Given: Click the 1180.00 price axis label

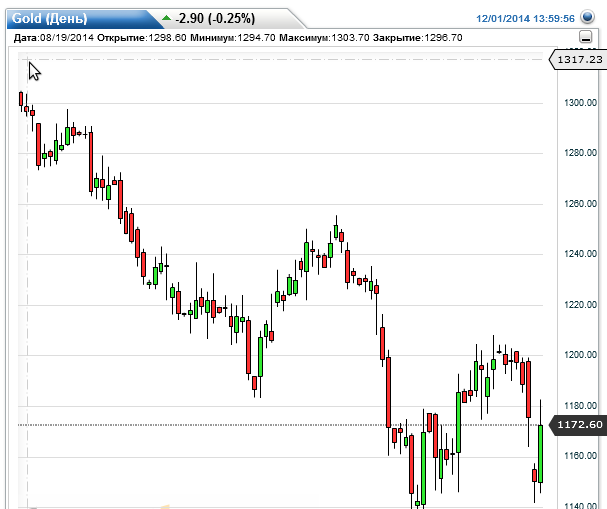Looking at the screenshot, I should pyautogui.click(x=580, y=406).
